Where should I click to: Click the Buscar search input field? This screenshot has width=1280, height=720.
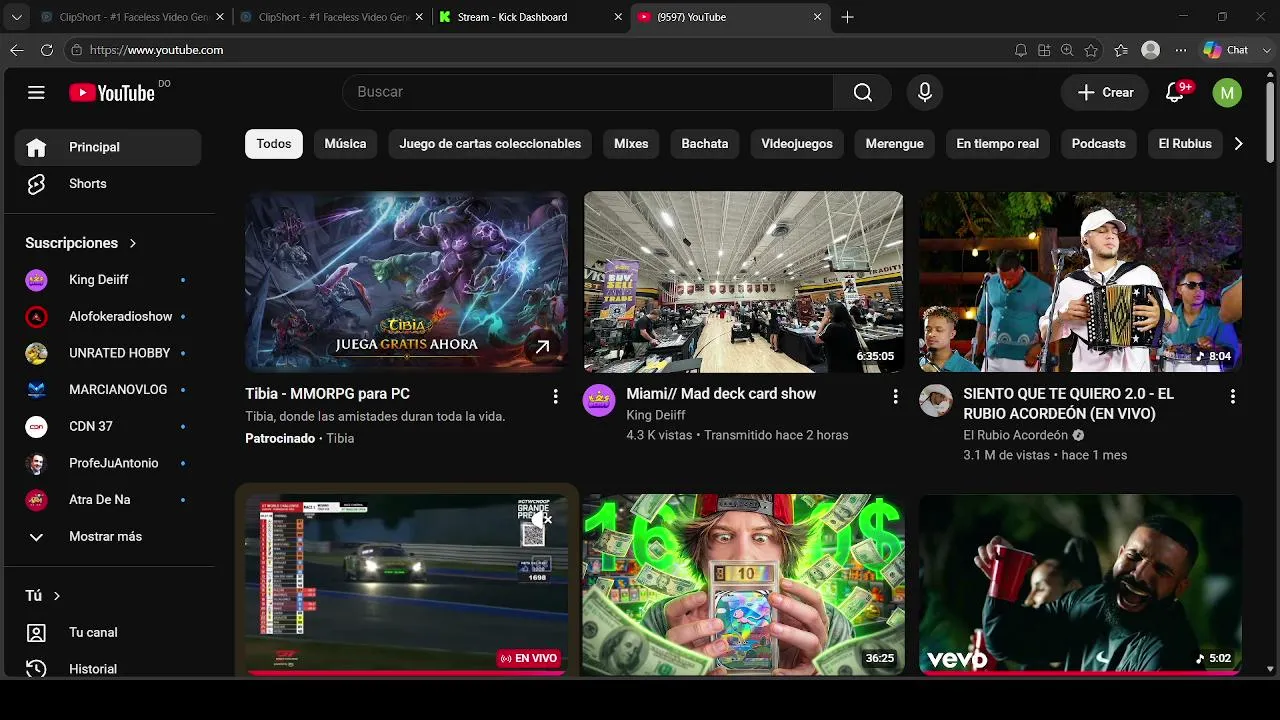pyautogui.click(x=588, y=92)
